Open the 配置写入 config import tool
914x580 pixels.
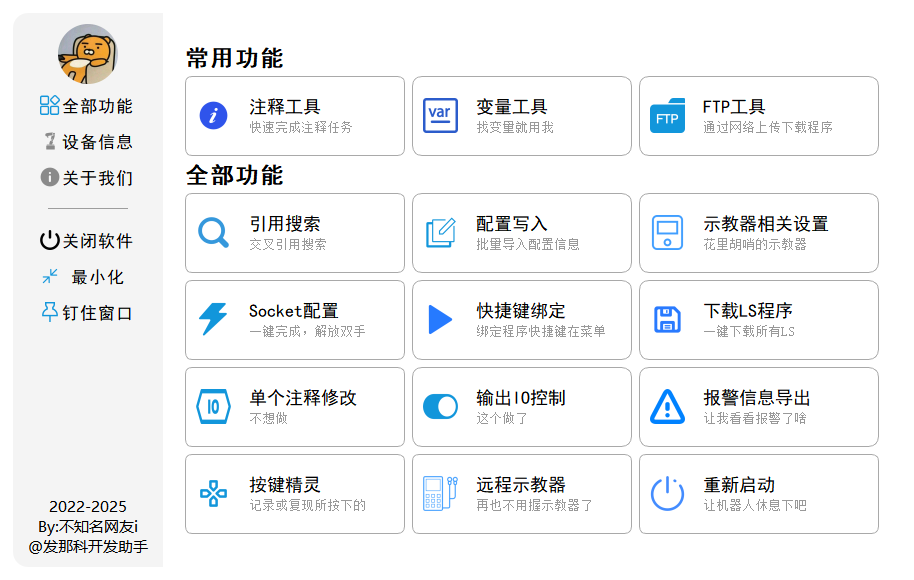[x=521, y=232]
